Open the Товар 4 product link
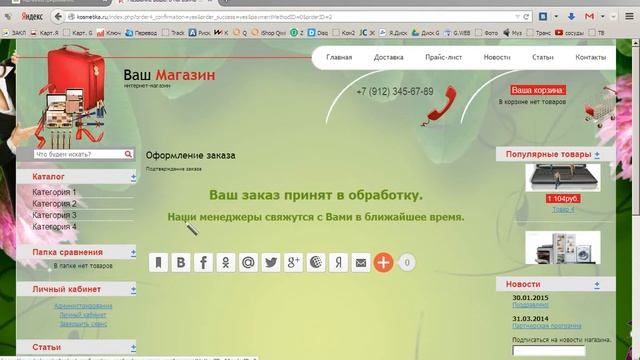The height and width of the screenshot is (360, 640). pos(563,209)
